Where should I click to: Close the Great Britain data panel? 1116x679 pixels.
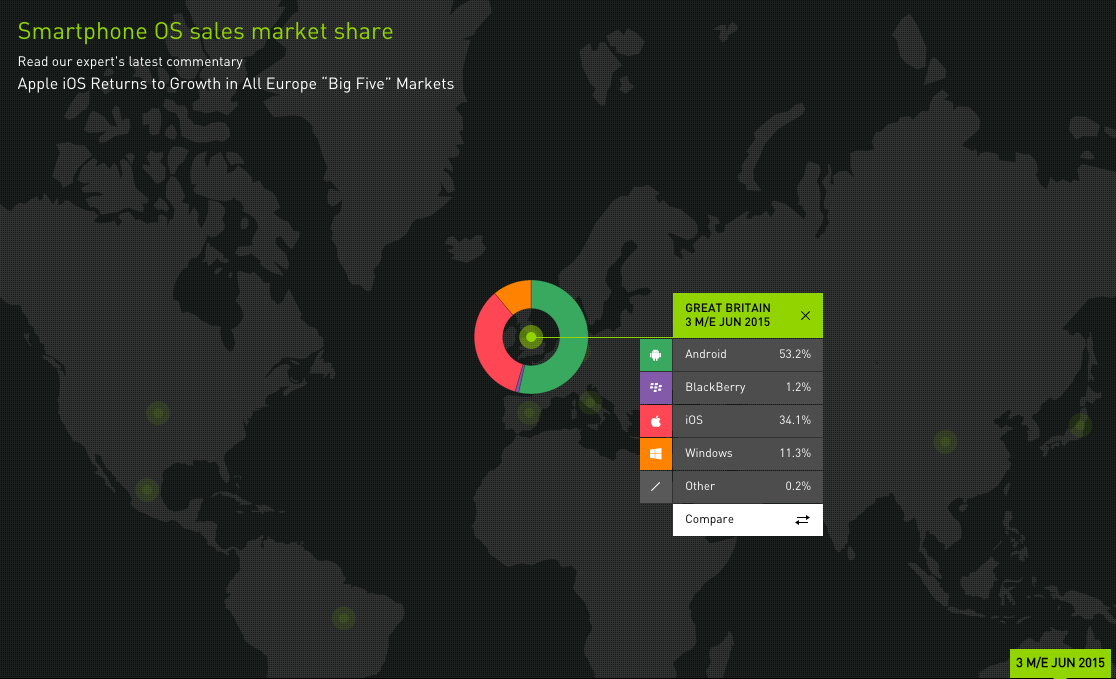[x=805, y=316]
